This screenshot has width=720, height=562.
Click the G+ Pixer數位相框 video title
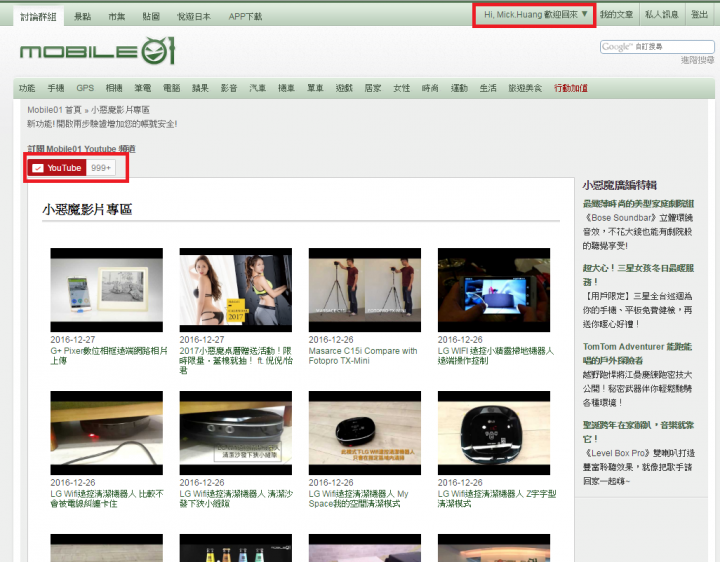109,356
